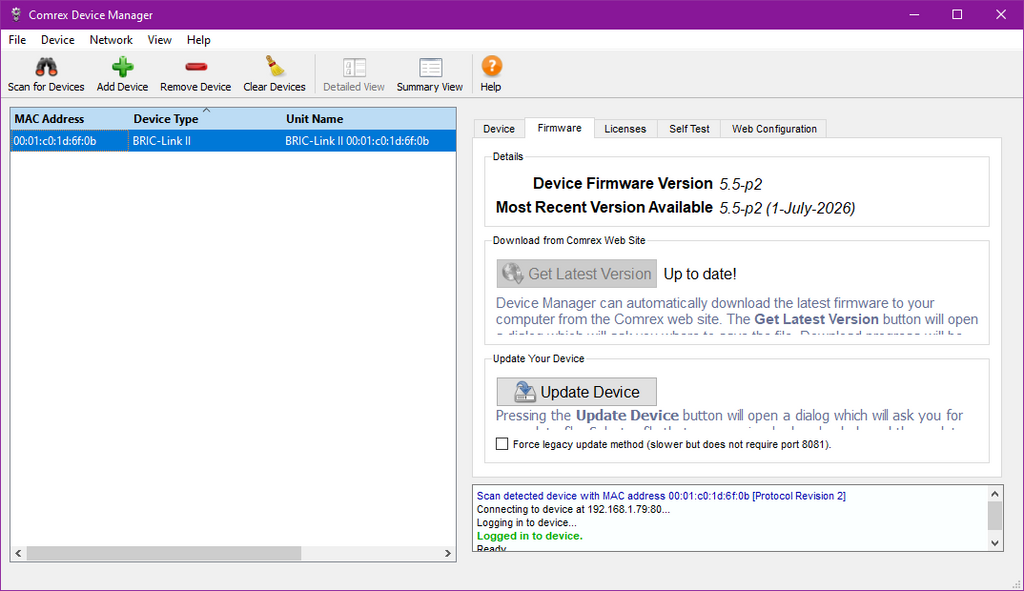Click device list horizontal scrollbar right arrow
1024x591 pixels.
(x=448, y=553)
